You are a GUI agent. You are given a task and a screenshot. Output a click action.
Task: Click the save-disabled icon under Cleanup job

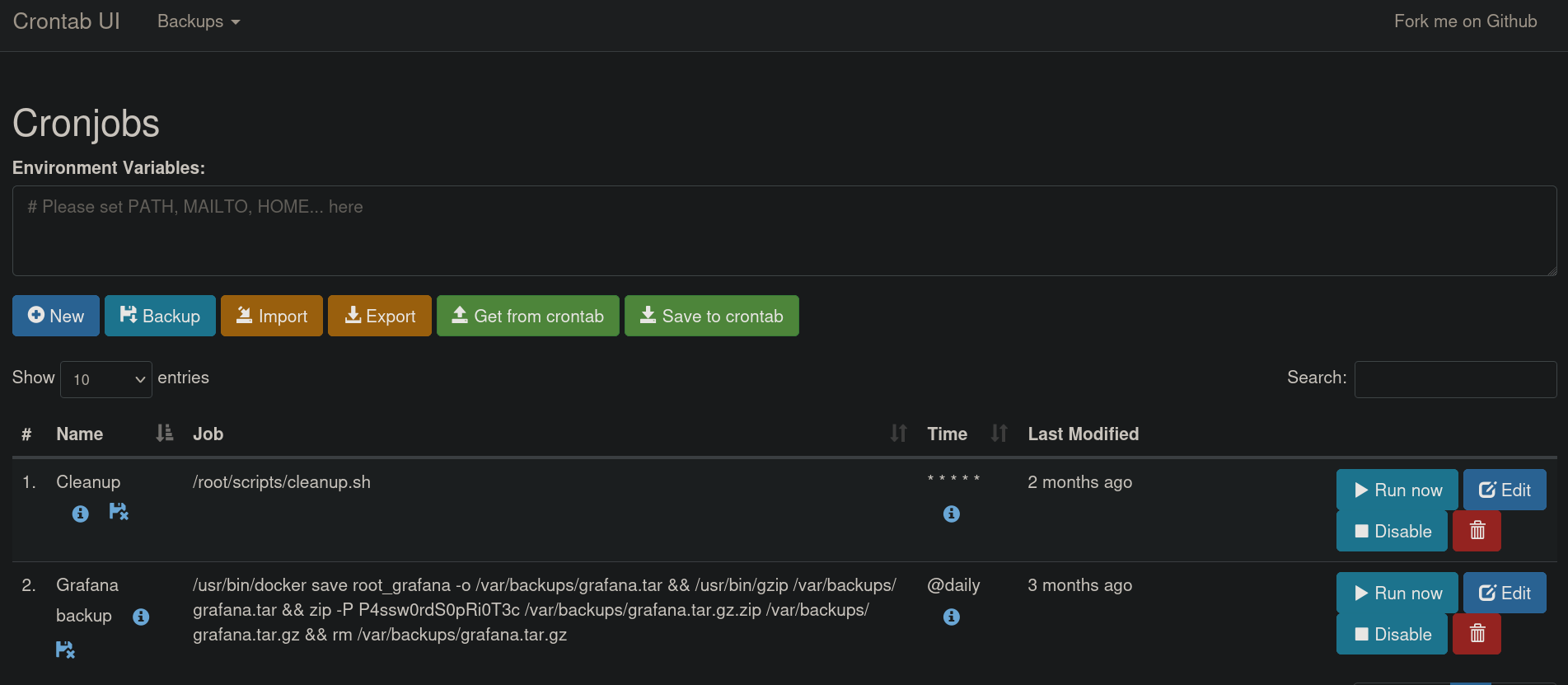[119, 512]
